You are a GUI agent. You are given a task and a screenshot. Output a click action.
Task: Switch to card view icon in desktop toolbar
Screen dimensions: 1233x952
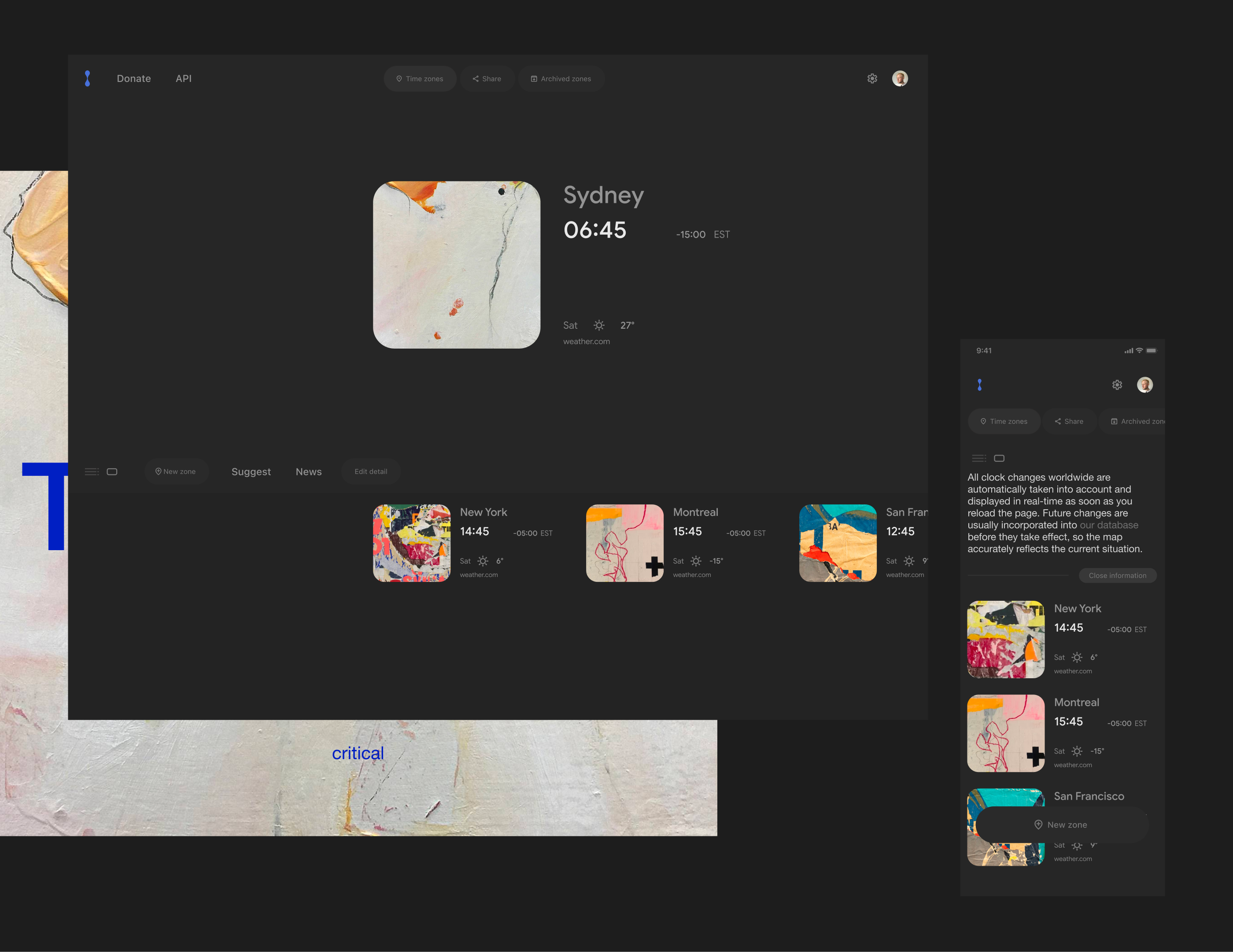click(112, 472)
